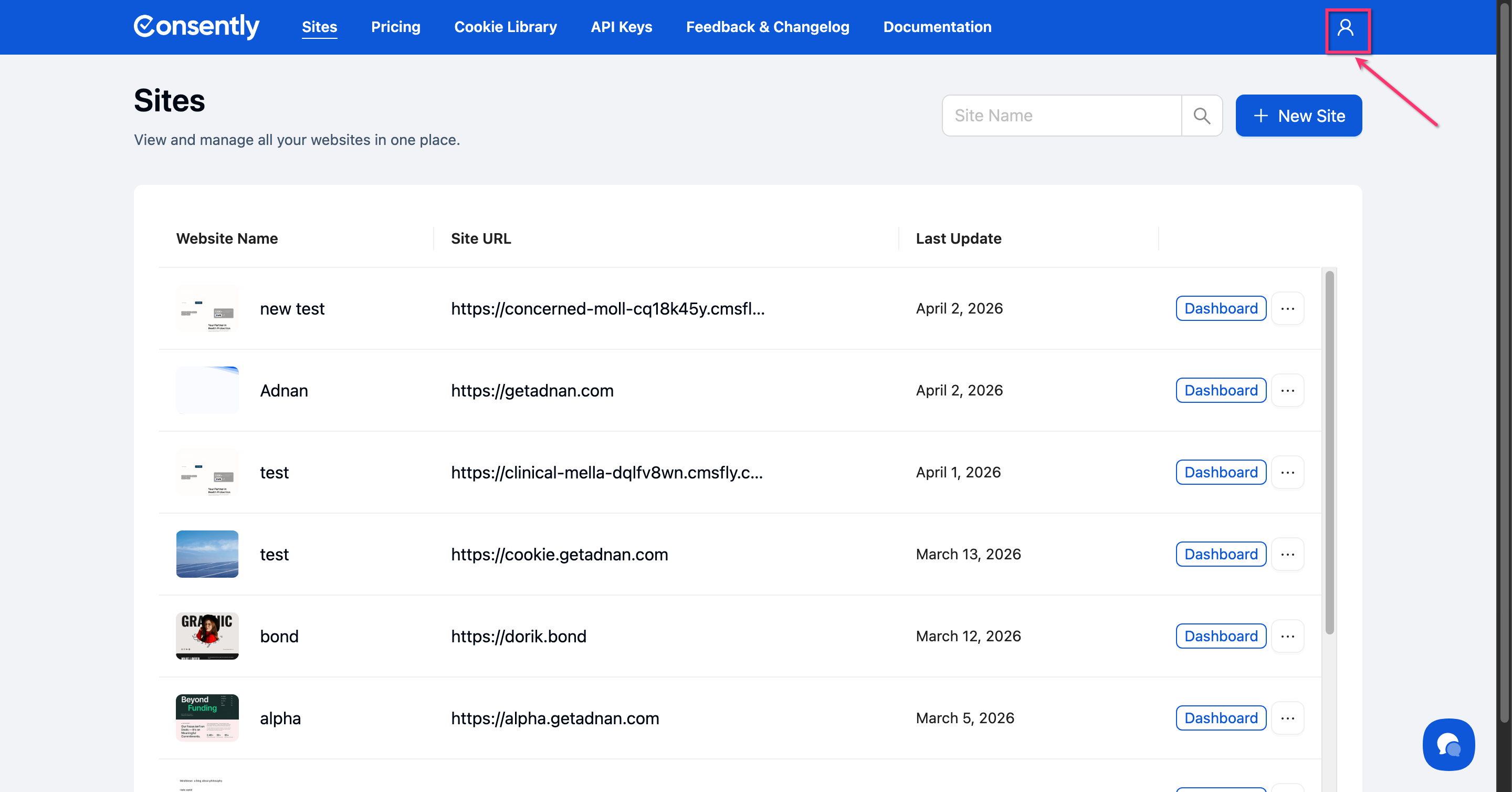The image size is (1512, 792).
Task: Open Feedback & Changelog
Action: point(767,27)
